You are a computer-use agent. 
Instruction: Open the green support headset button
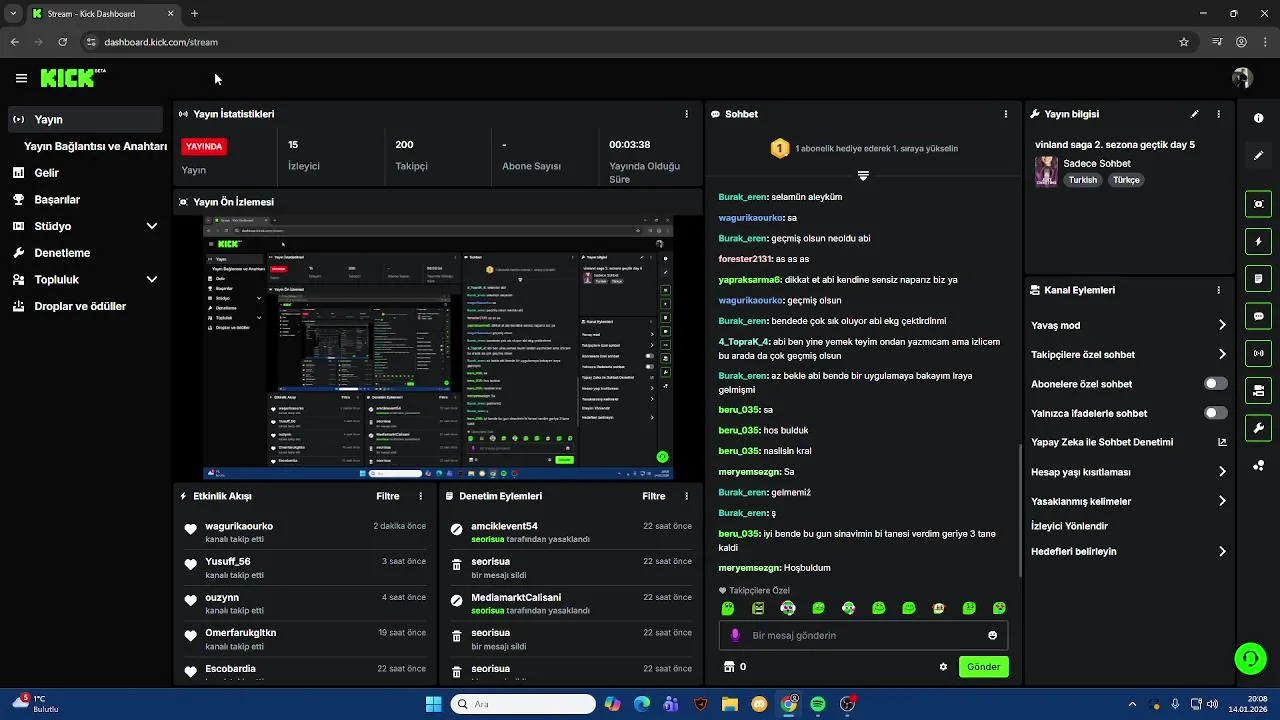point(1250,658)
